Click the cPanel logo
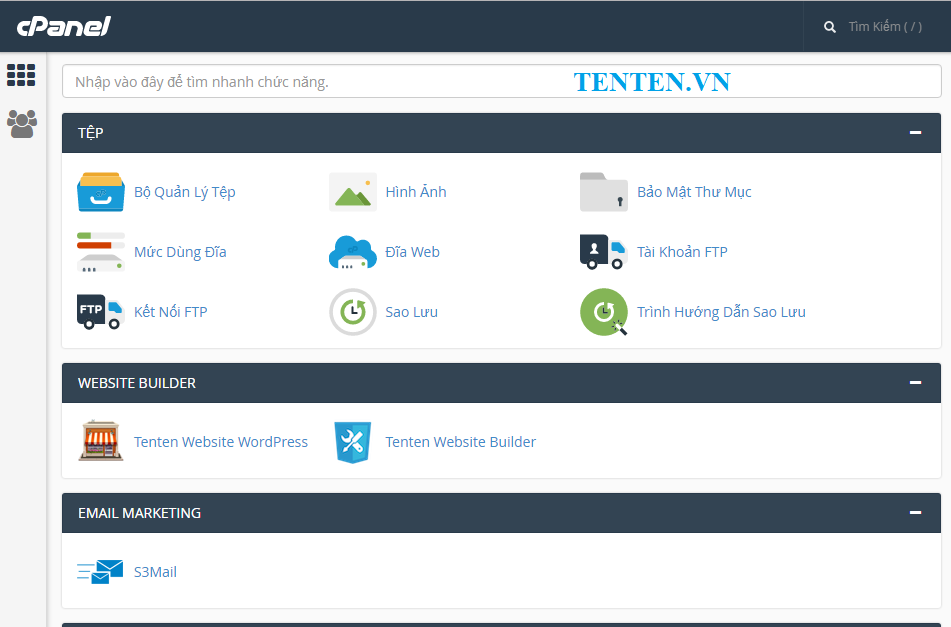 [x=64, y=26]
